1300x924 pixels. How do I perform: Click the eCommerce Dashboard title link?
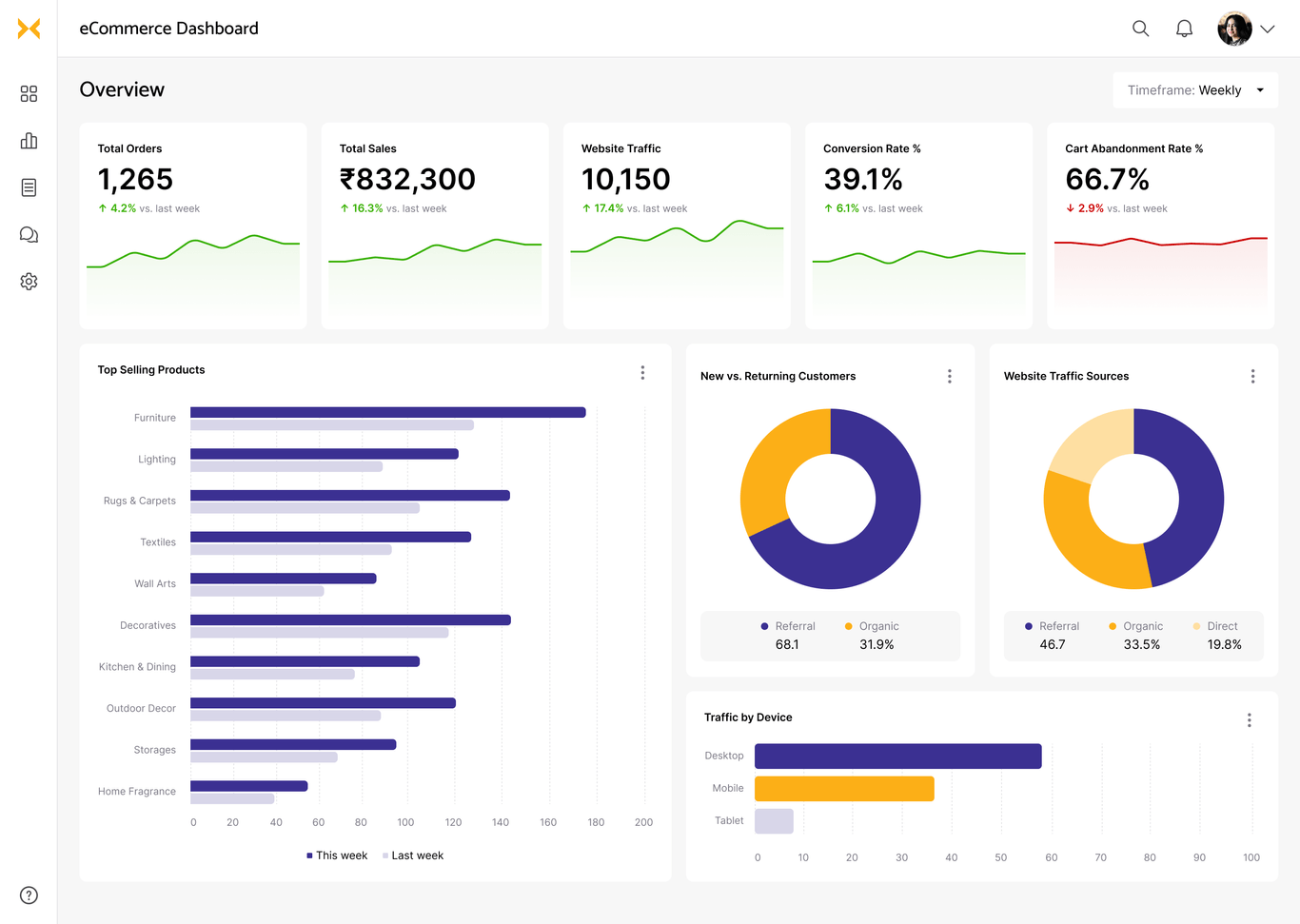tap(169, 29)
